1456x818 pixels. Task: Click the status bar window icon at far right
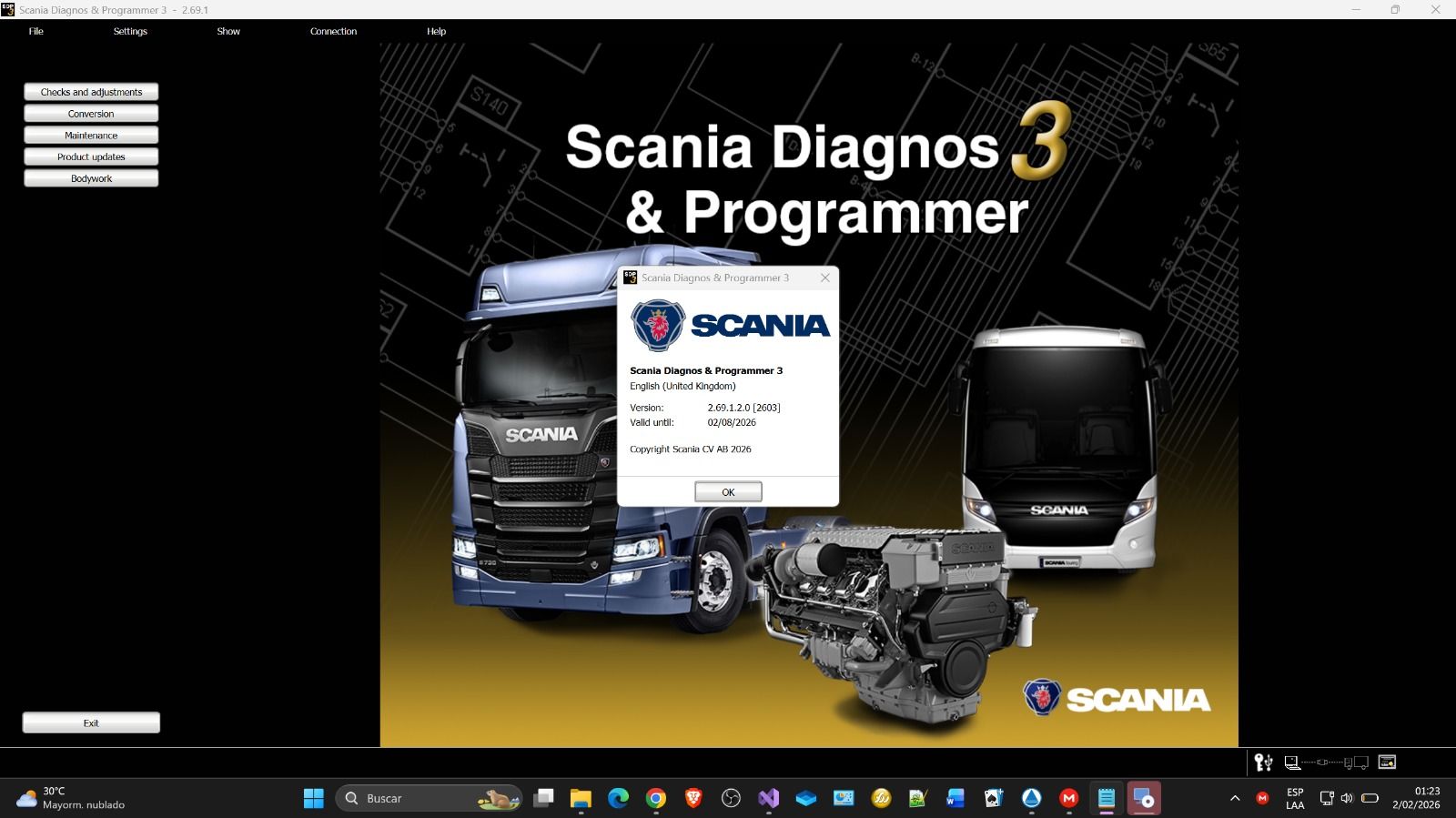1387,762
